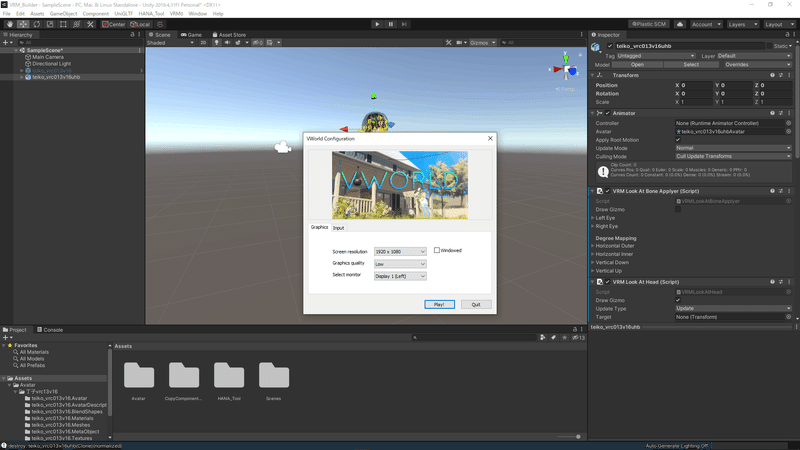Open Transform component help icon
The image size is (800, 450).
[772, 75]
